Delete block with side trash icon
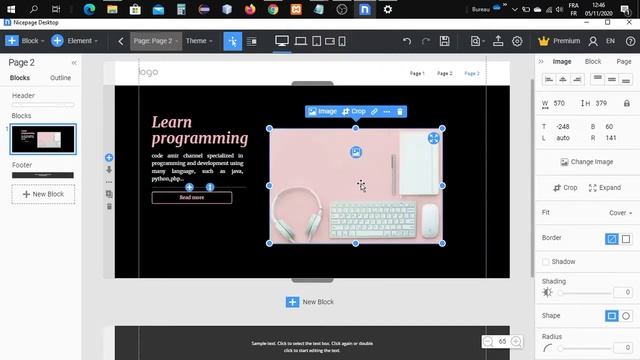The height and width of the screenshot is (360, 640). point(109,206)
